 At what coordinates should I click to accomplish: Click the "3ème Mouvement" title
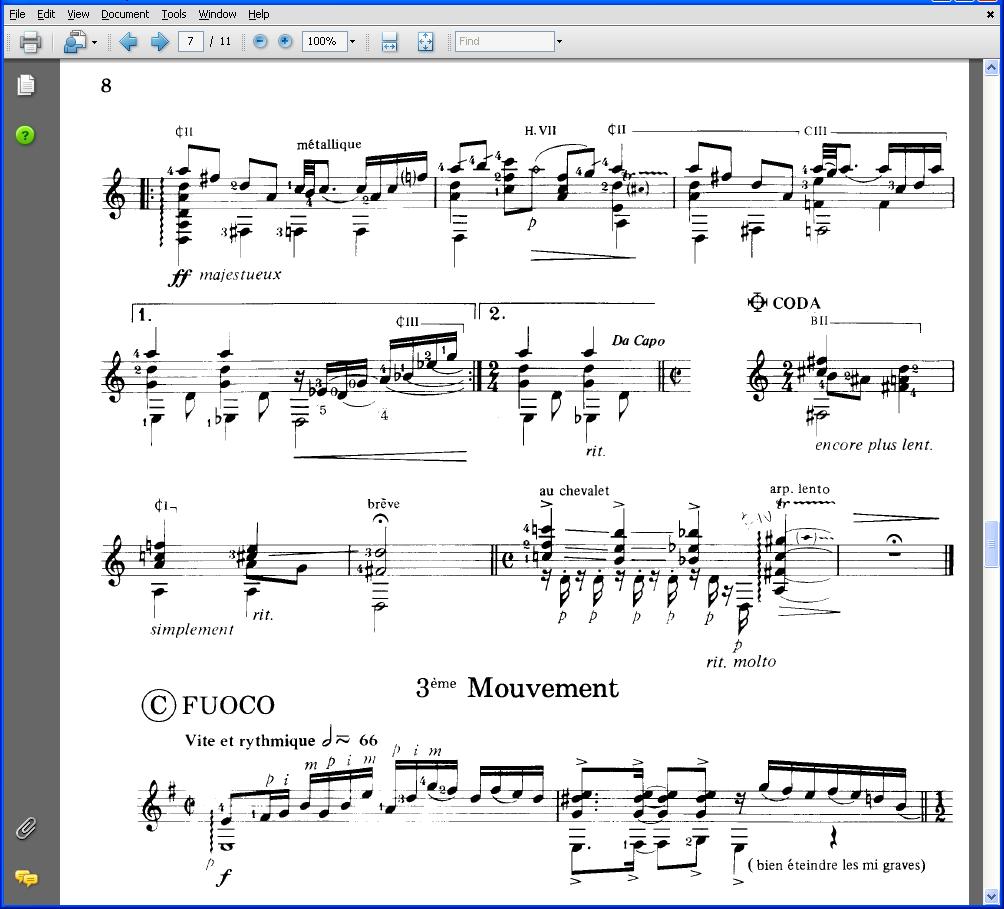pos(517,688)
